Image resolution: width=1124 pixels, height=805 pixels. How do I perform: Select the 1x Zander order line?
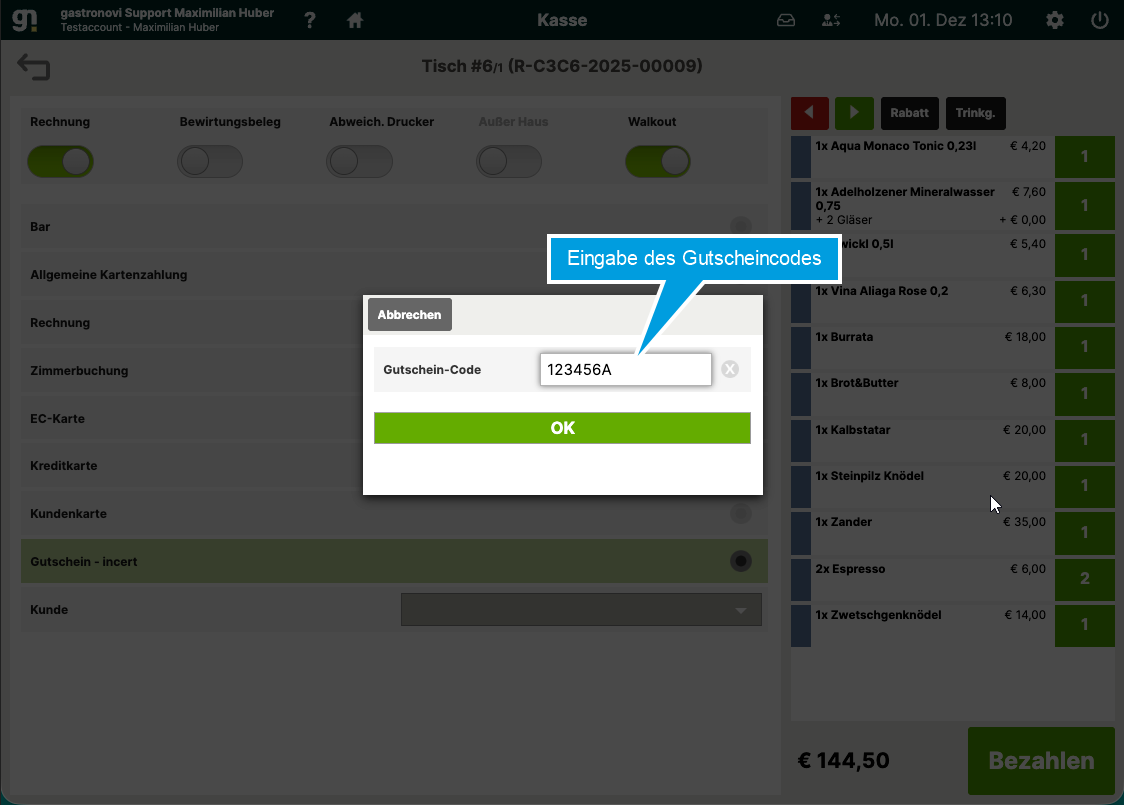923,532
